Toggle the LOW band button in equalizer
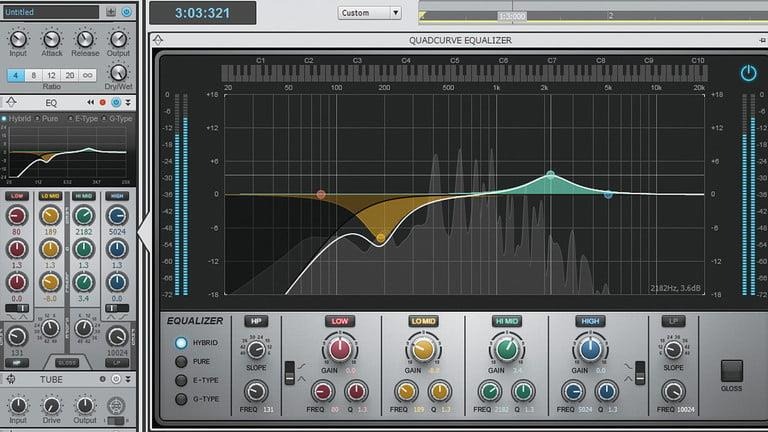The image size is (768, 432). 339,321
